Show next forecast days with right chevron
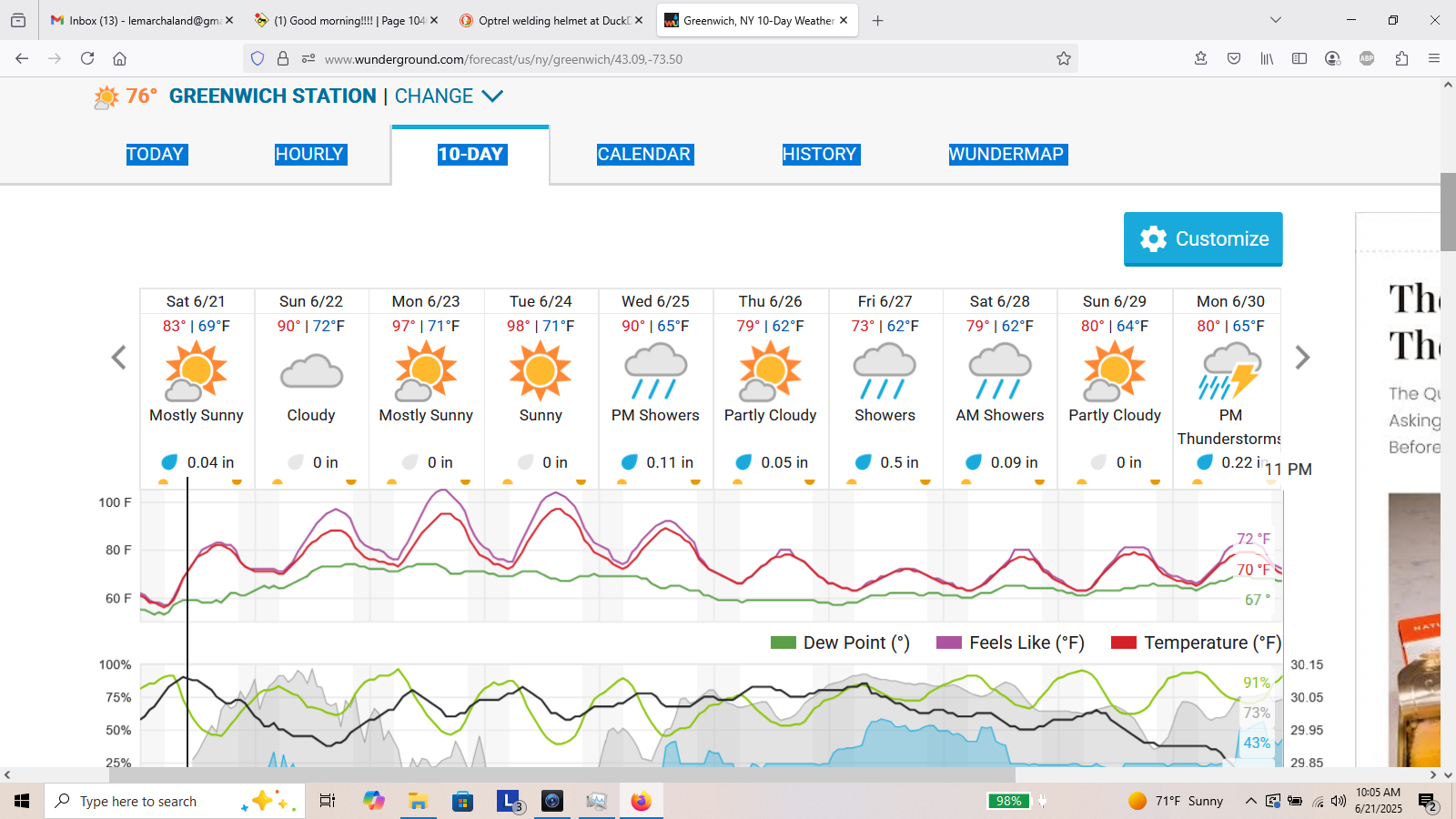 click(1302, 358)
